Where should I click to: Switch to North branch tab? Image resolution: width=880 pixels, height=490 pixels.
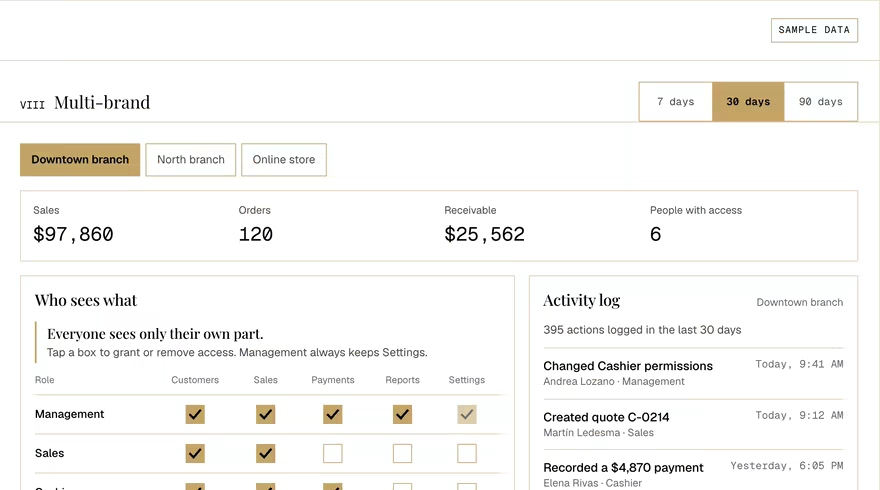(x=191, y=160)
